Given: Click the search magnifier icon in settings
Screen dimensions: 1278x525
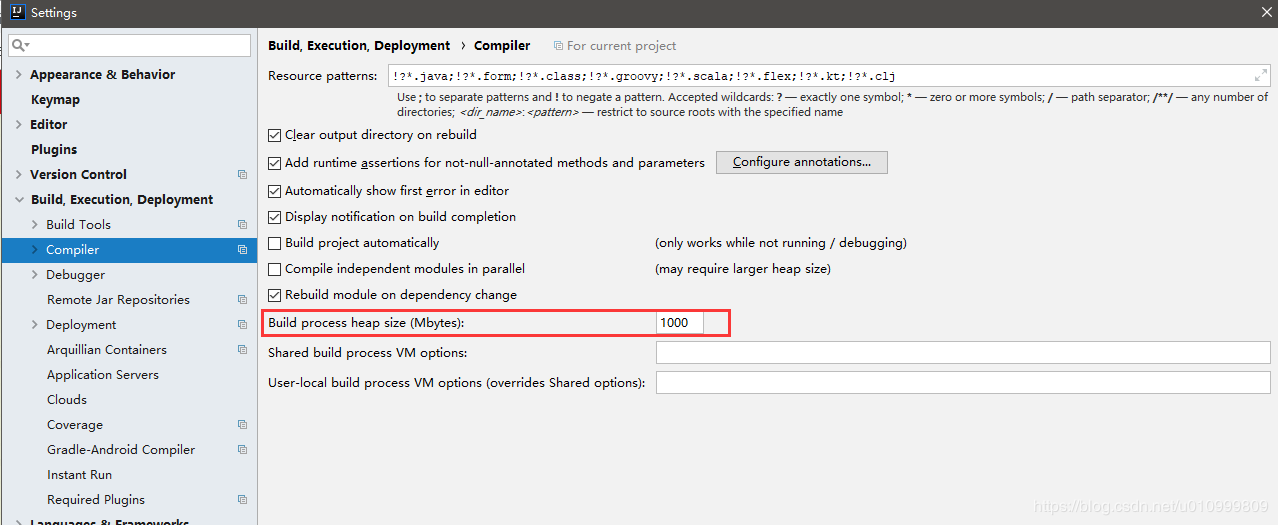Looking at the screenshot, I should [18, 45].
